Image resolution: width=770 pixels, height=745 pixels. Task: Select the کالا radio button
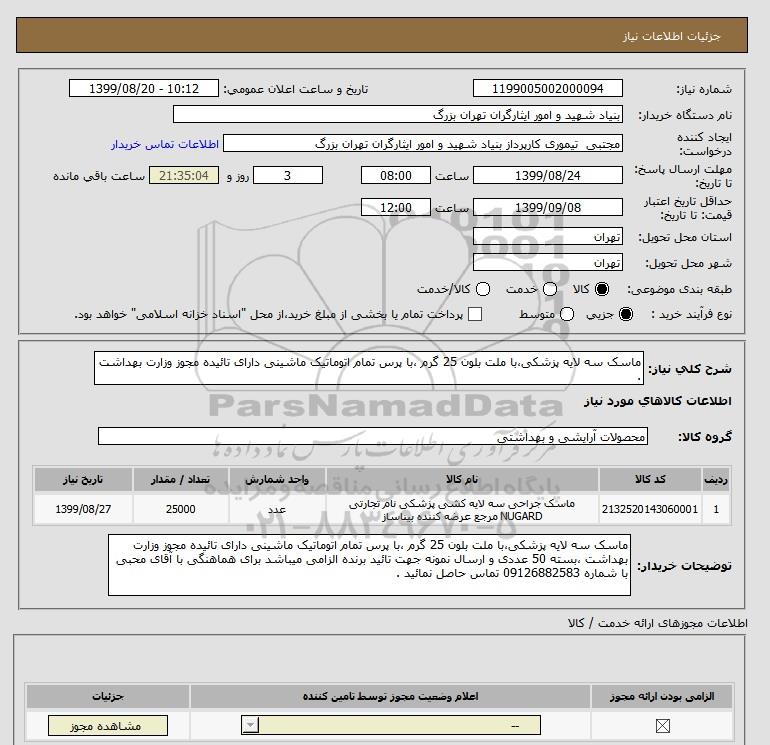pos(602,289)
